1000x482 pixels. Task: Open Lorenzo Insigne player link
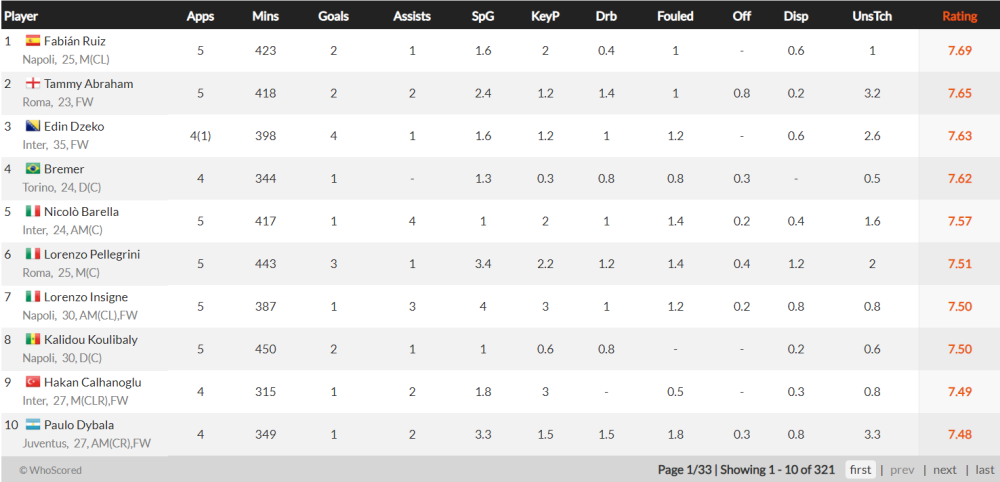tap(85, 297)
